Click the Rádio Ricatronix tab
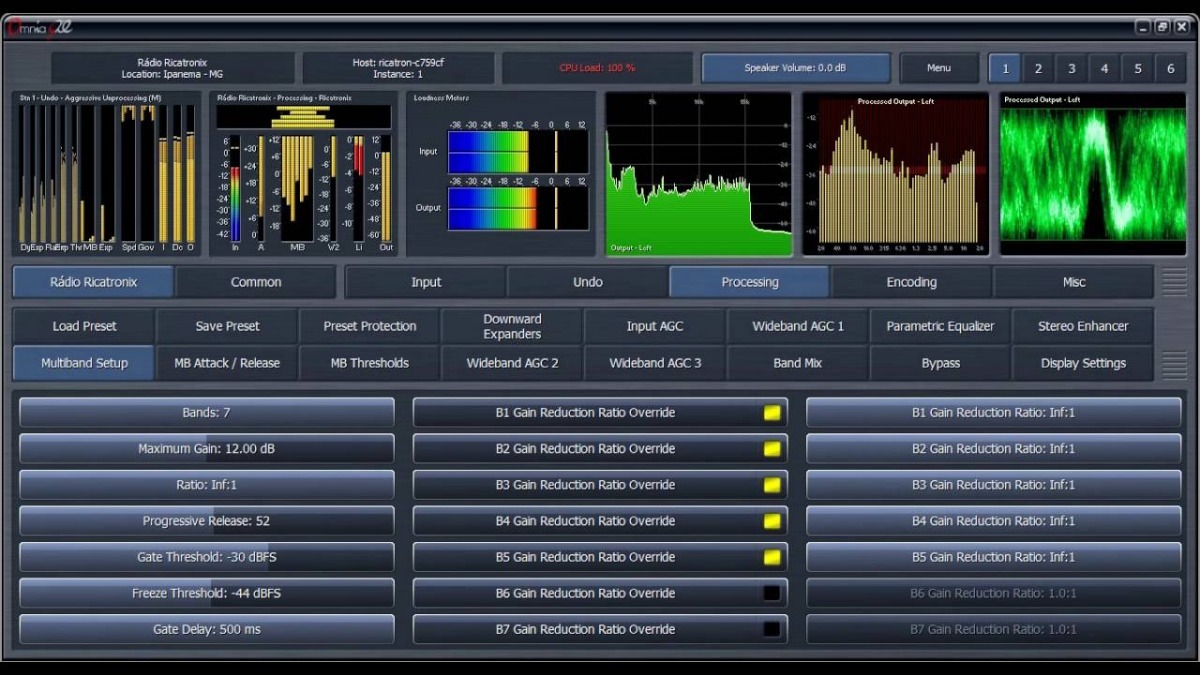Image resolution: width=1200 pixels, height=675 pixels. [93, 282]
